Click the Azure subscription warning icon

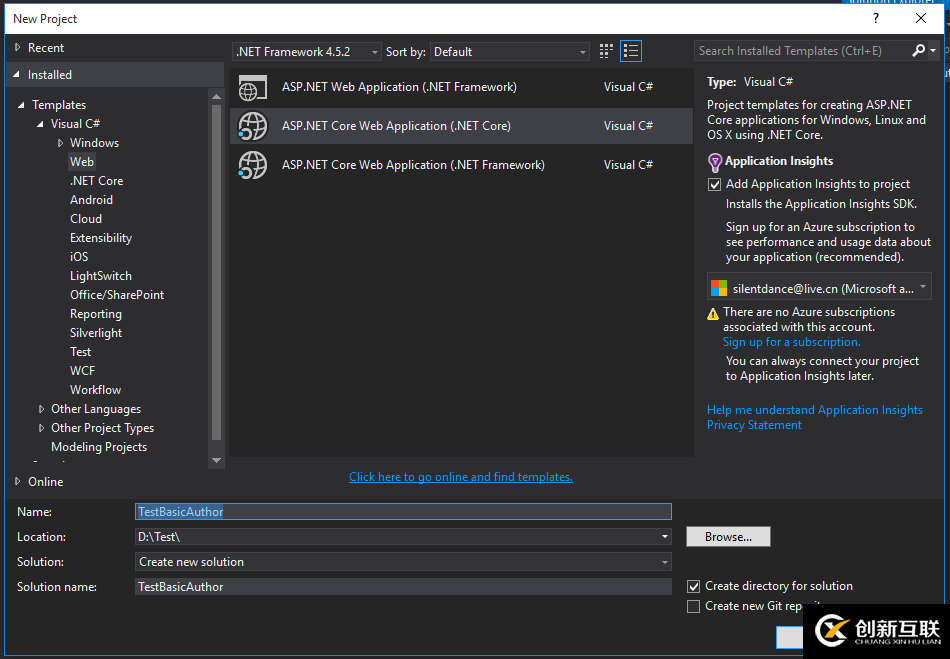(x=713, y=314)
